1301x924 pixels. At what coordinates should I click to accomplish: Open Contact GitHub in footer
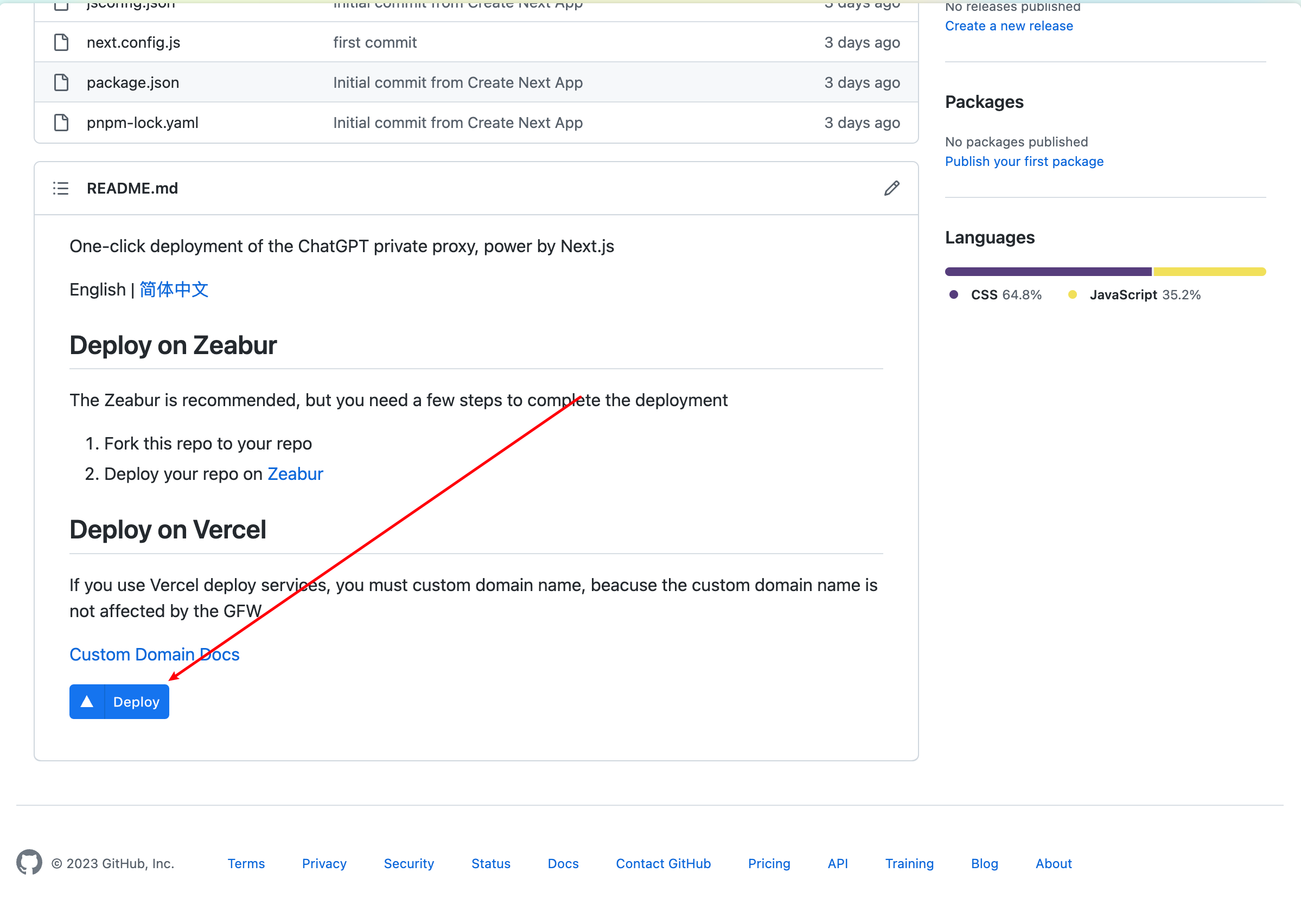pyautogui.click(x=663, y=863)
